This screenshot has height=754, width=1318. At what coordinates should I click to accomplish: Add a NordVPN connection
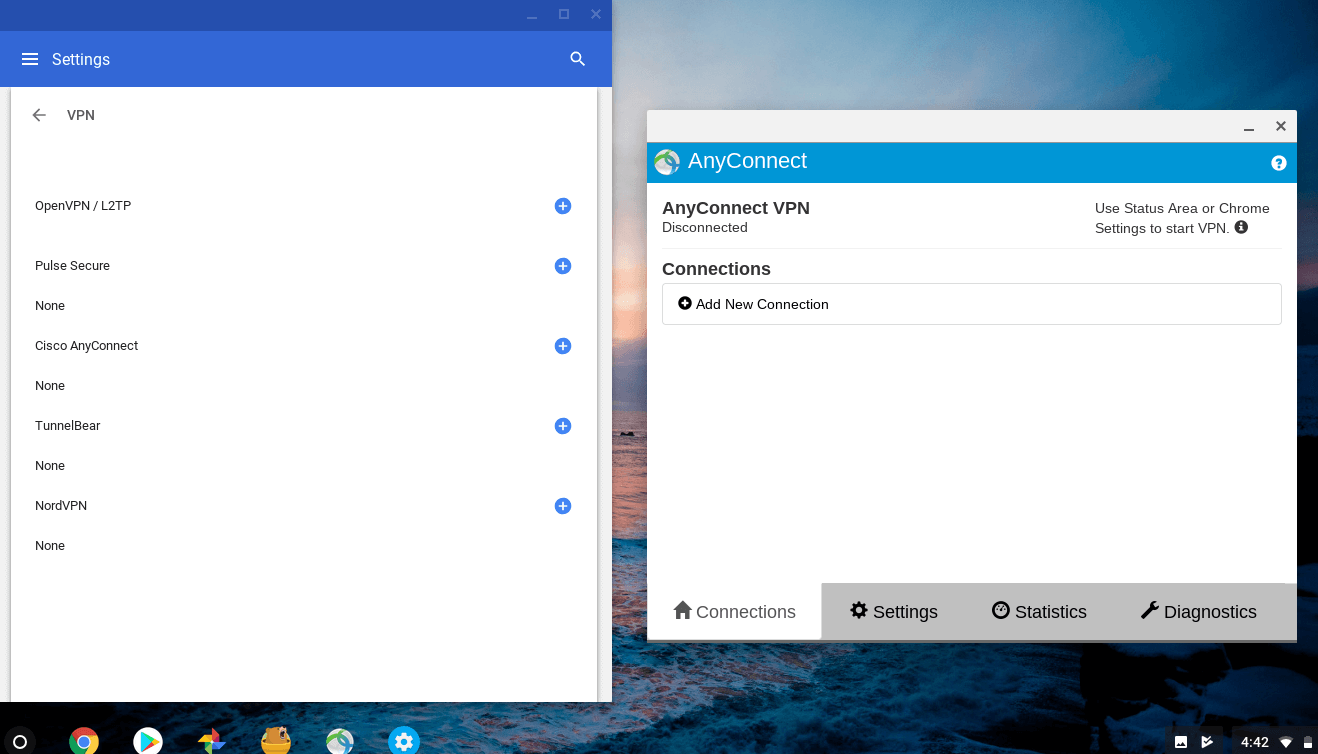[x=563, y=506]
